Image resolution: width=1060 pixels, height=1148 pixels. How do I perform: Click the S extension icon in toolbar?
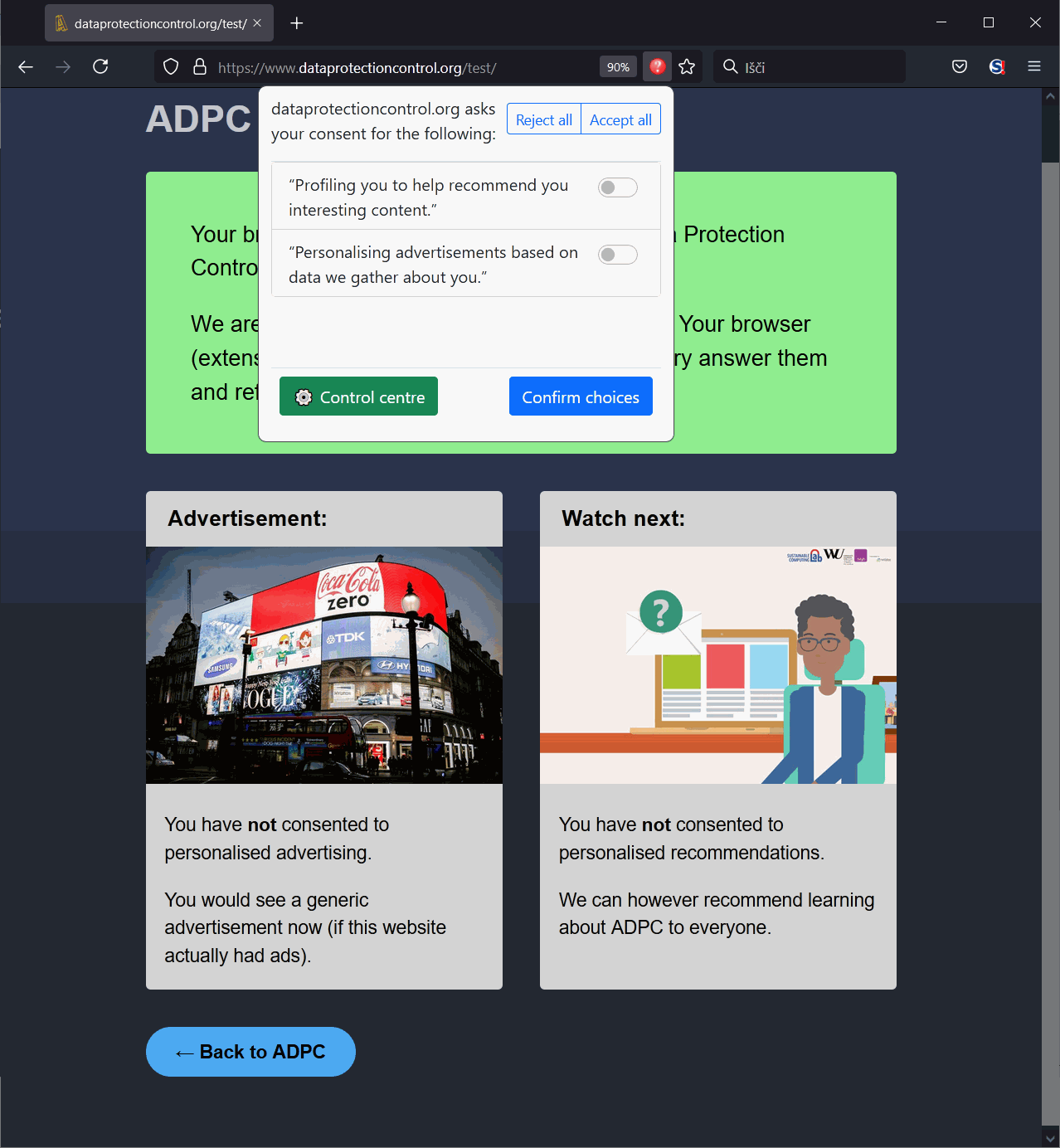coord(996,66)
